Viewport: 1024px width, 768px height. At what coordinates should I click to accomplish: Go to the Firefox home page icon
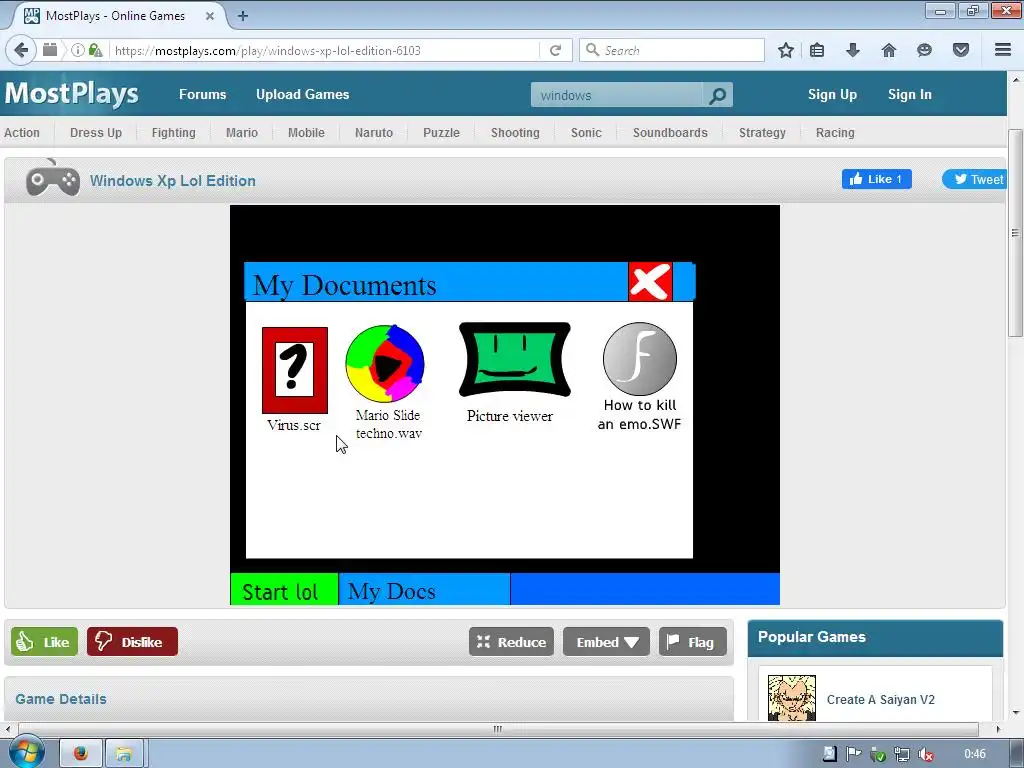889,50
